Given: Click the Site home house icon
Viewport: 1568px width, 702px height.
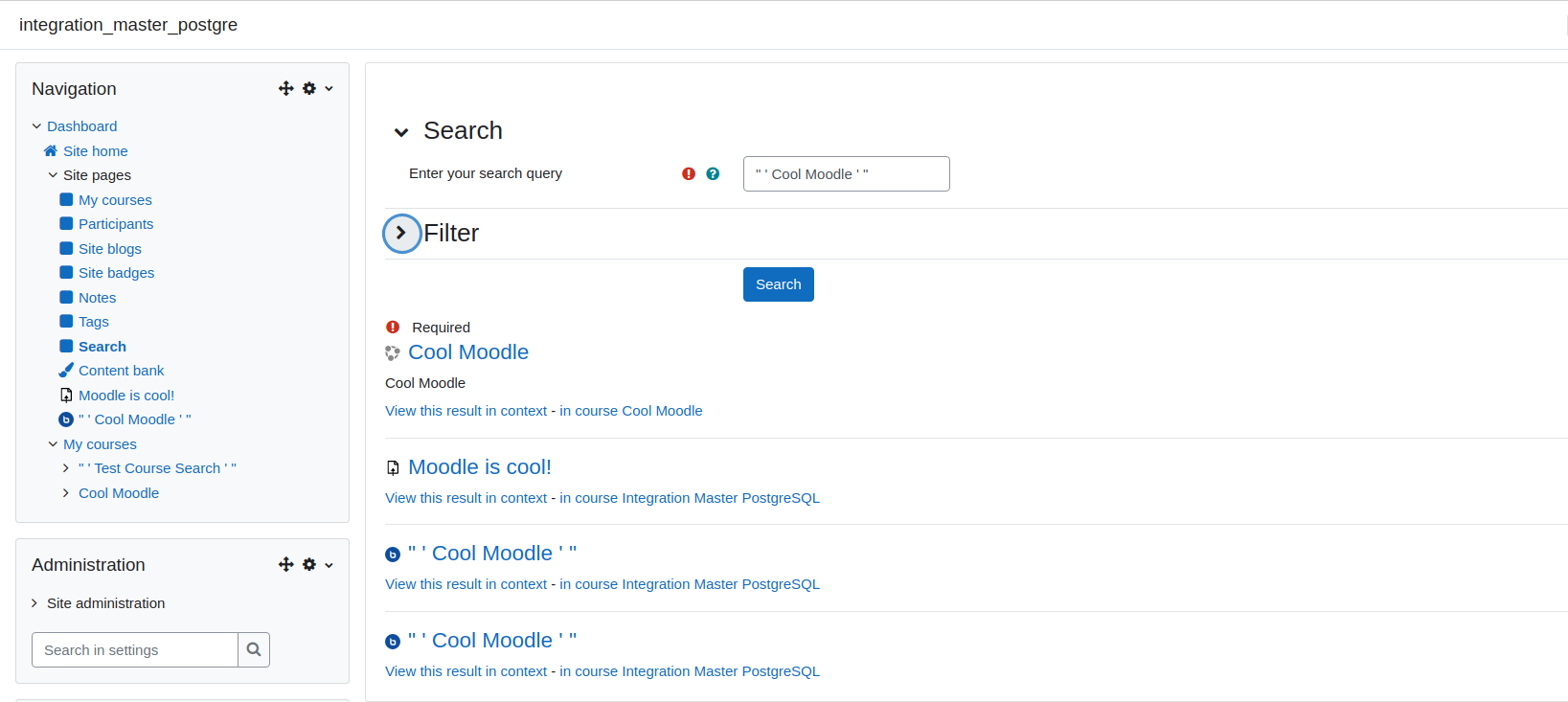Looking at the screenshot, I should point(51,150).
